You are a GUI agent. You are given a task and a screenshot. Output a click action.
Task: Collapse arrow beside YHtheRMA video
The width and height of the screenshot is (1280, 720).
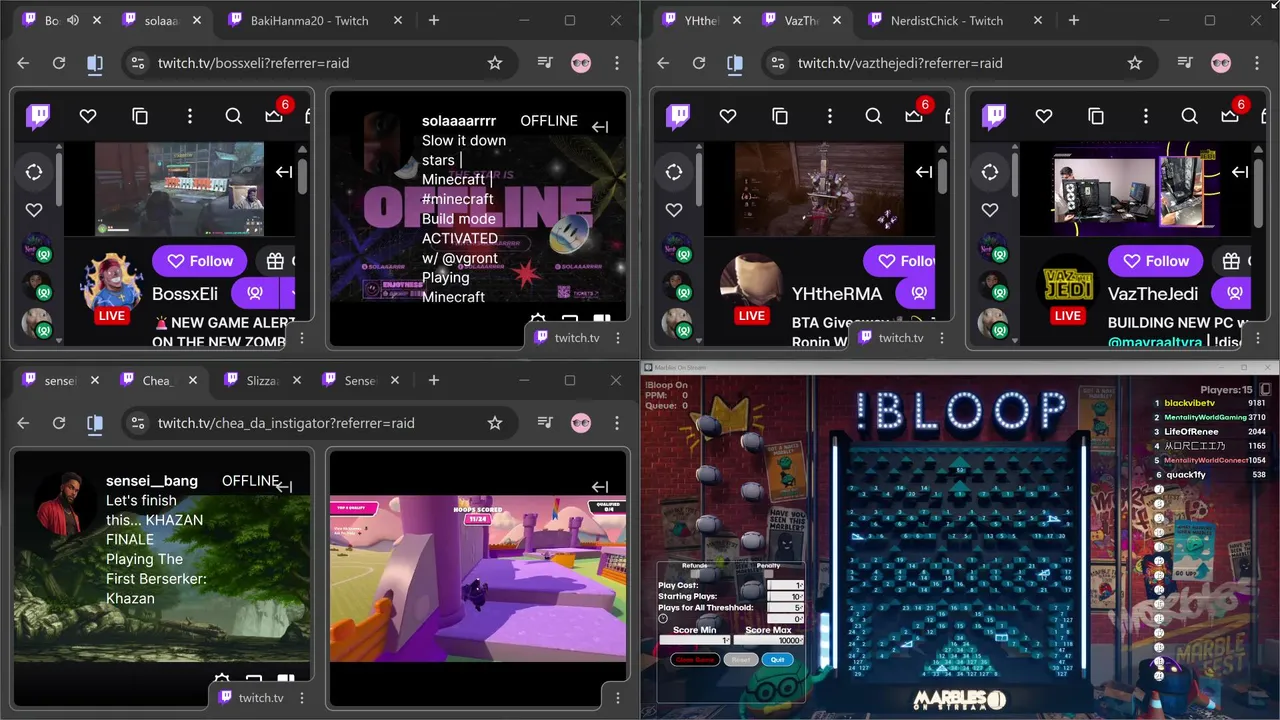[924, 172]
